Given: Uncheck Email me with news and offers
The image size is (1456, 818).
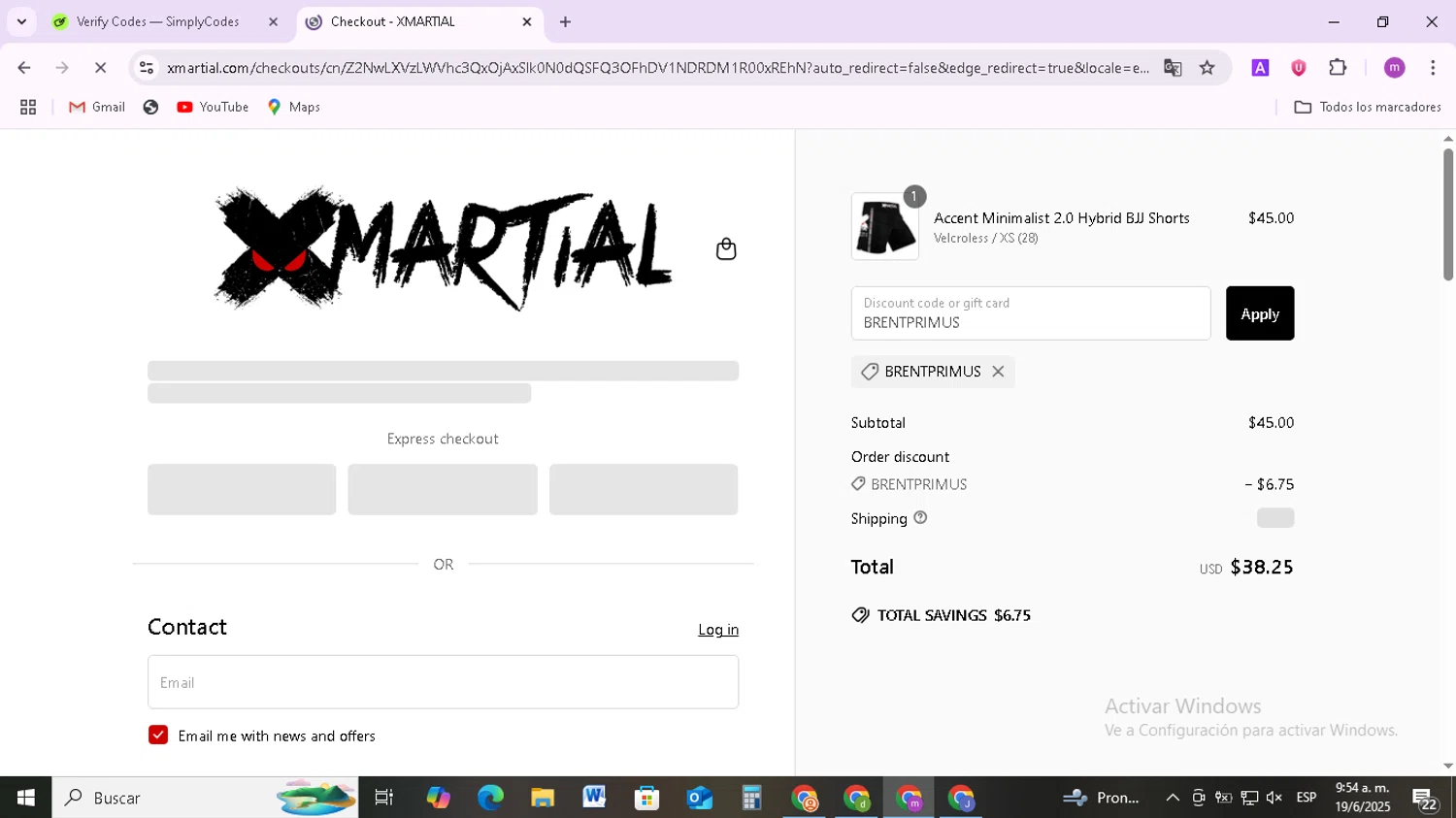Looking at the screenshot, I should click(x=158, y=736).
